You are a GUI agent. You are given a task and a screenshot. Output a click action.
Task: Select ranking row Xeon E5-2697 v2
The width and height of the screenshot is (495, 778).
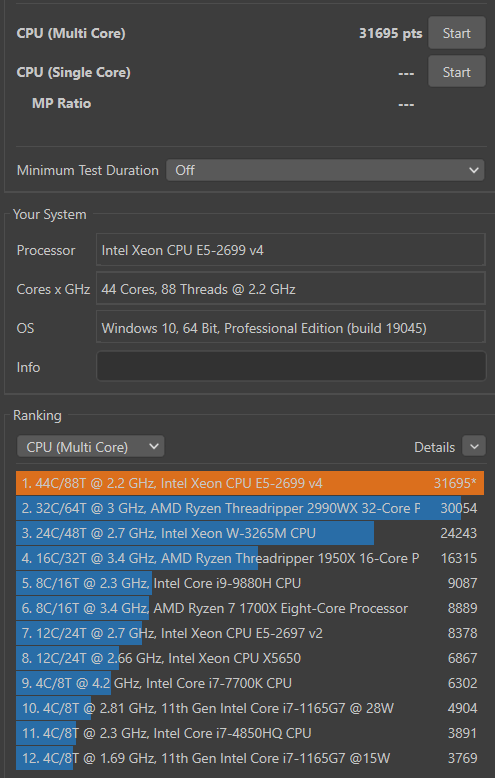[250, 633]
